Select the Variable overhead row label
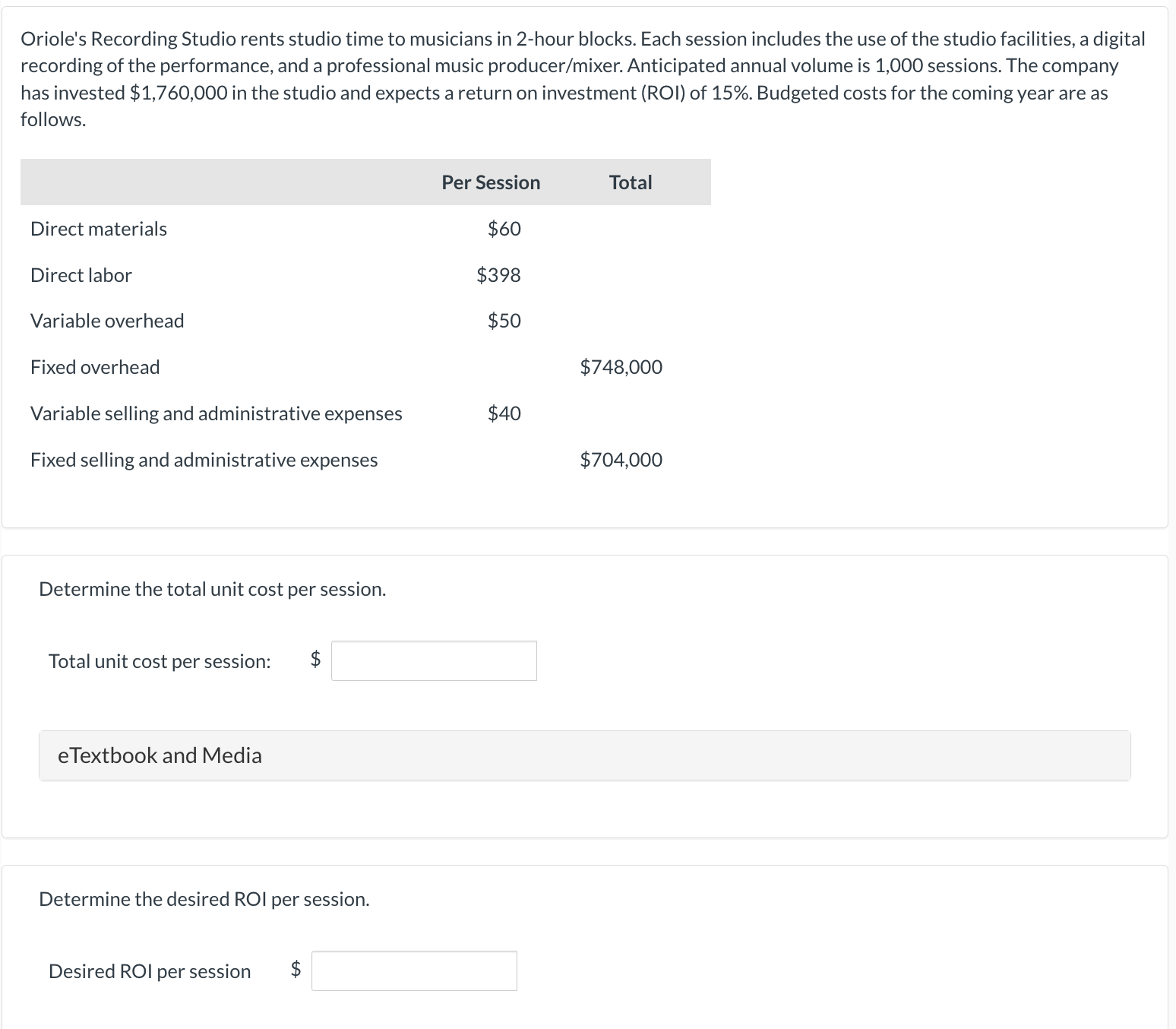Screen dimensions: 1176x1029 107,321
